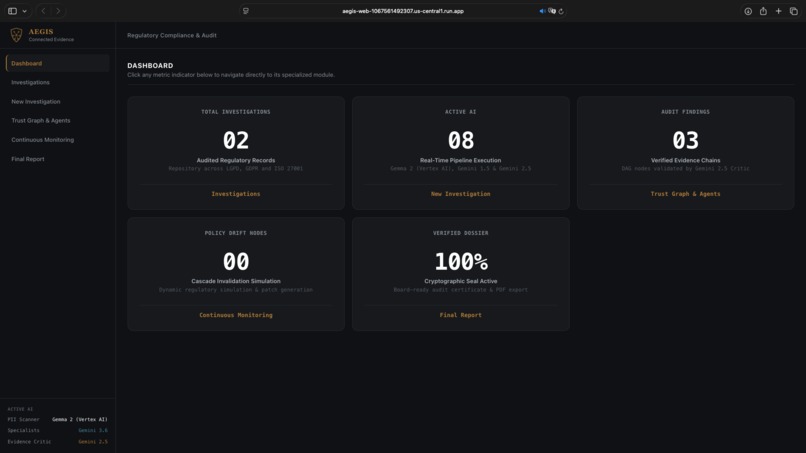Click the 08 Active AI metric

coord(461,140)
